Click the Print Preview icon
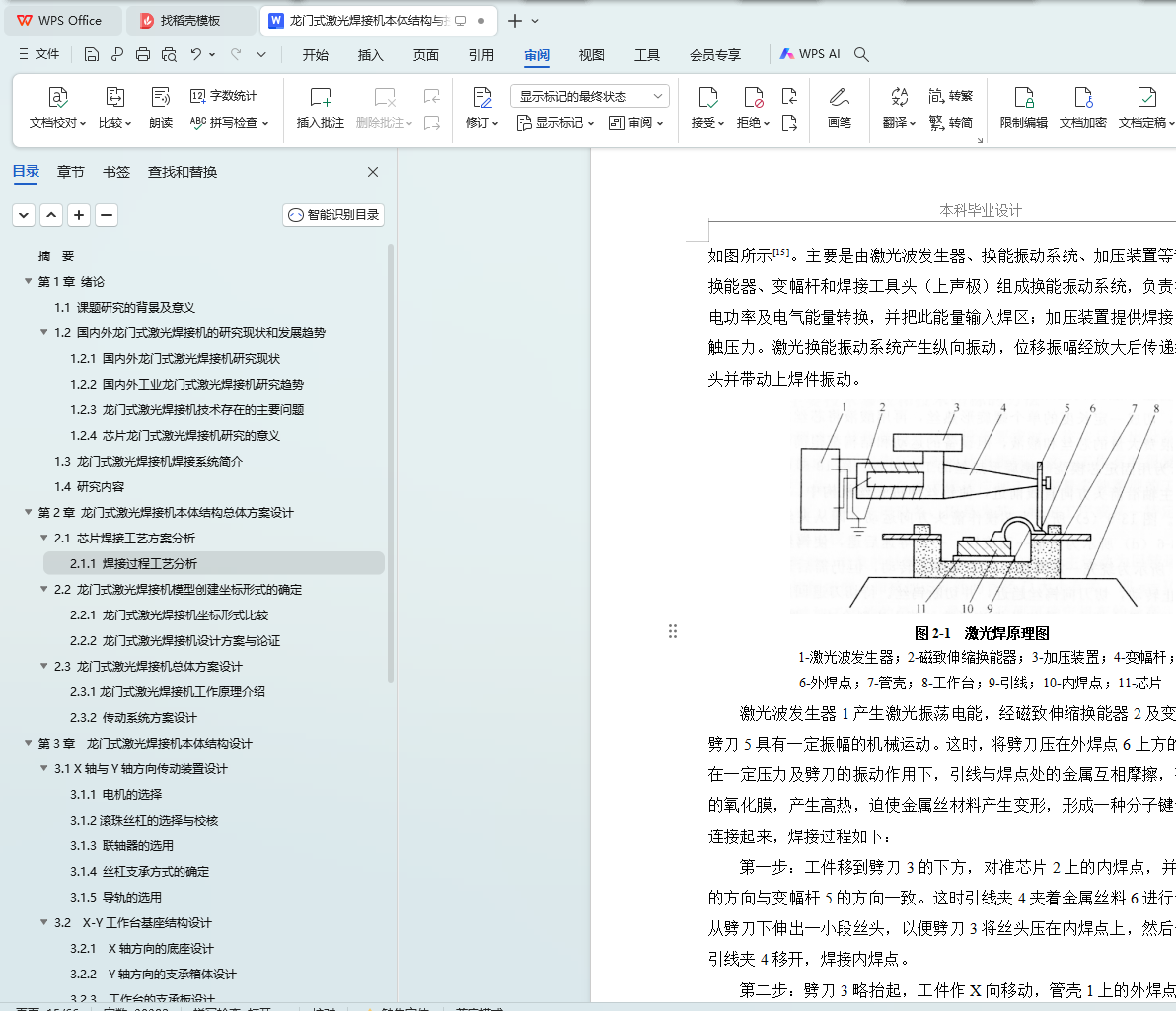The image size is (1176, 1011). pyautogui.click(x=169, y=54)
